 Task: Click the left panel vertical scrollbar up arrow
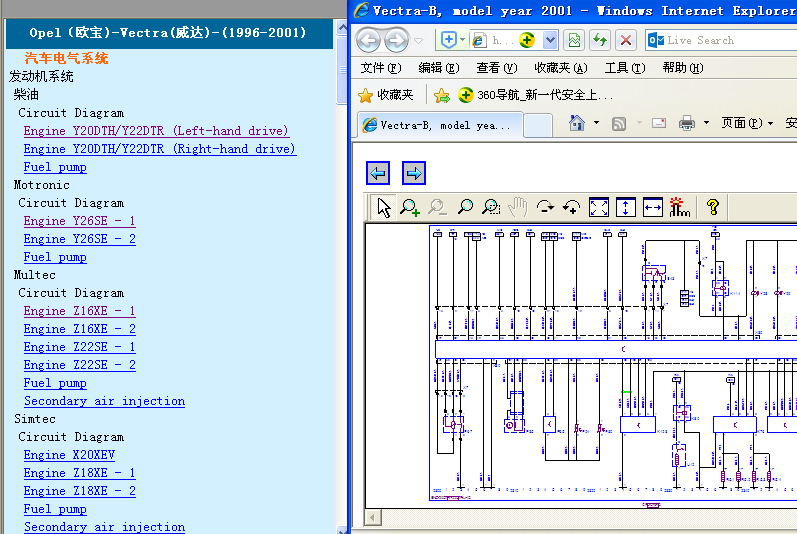pyautogui.click(x=343, y=26)
